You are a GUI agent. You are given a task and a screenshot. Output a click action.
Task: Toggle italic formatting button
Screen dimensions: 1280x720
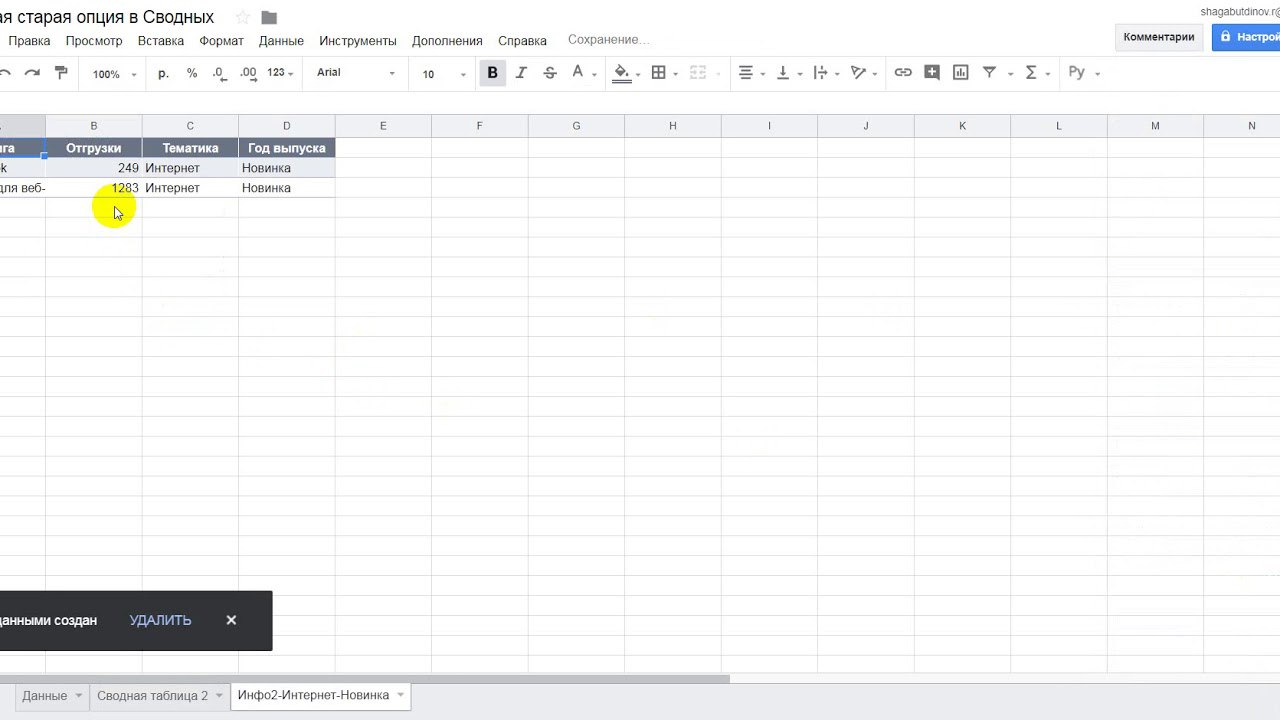click(x=521, y=73)
